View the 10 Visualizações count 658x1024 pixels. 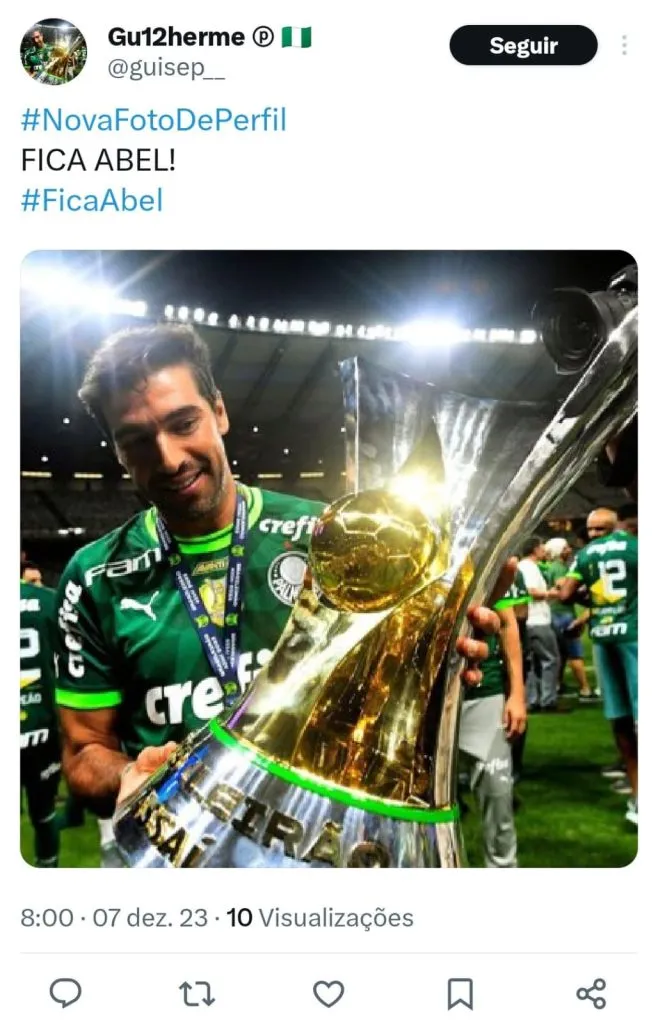click(320, 918)
